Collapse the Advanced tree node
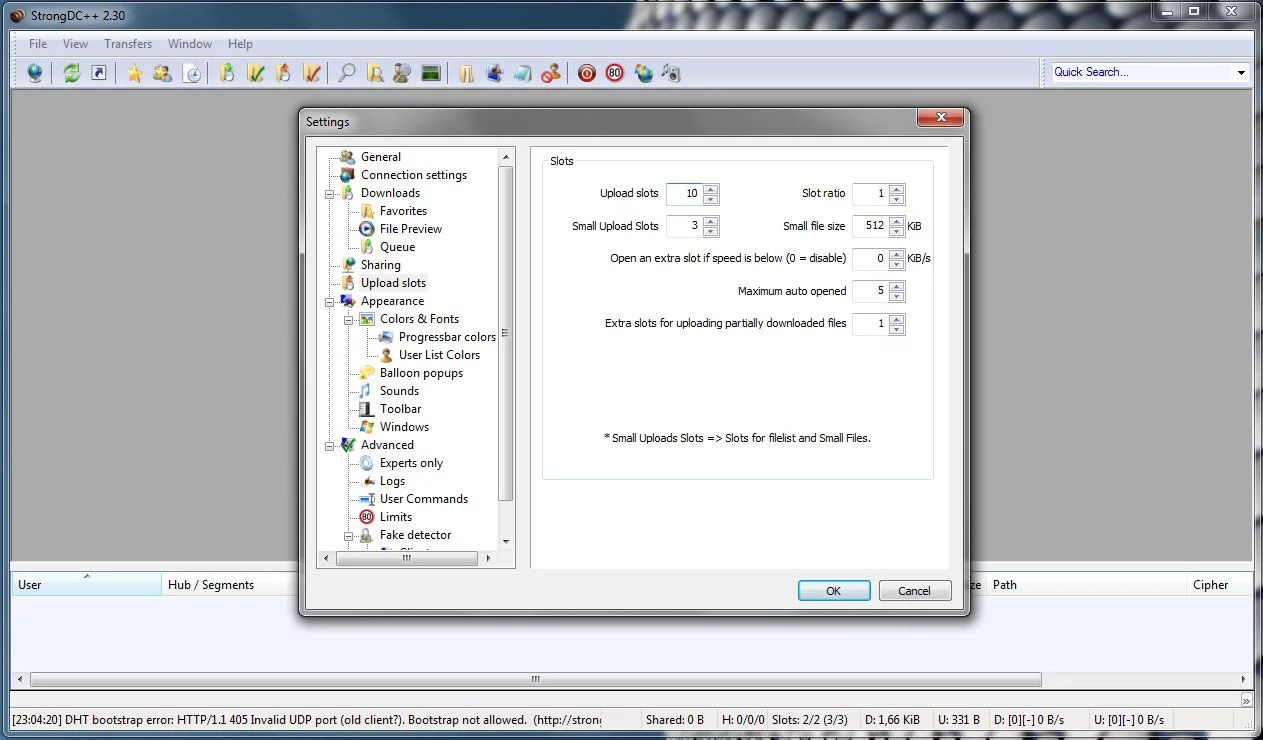Viewport: 1263px width, 740px height. [330, 445]
